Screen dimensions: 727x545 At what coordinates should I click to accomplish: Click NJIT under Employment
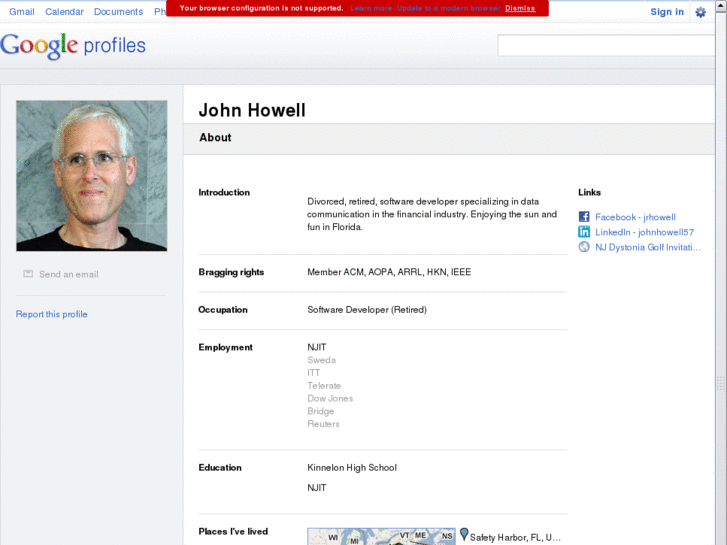point(317,347)
